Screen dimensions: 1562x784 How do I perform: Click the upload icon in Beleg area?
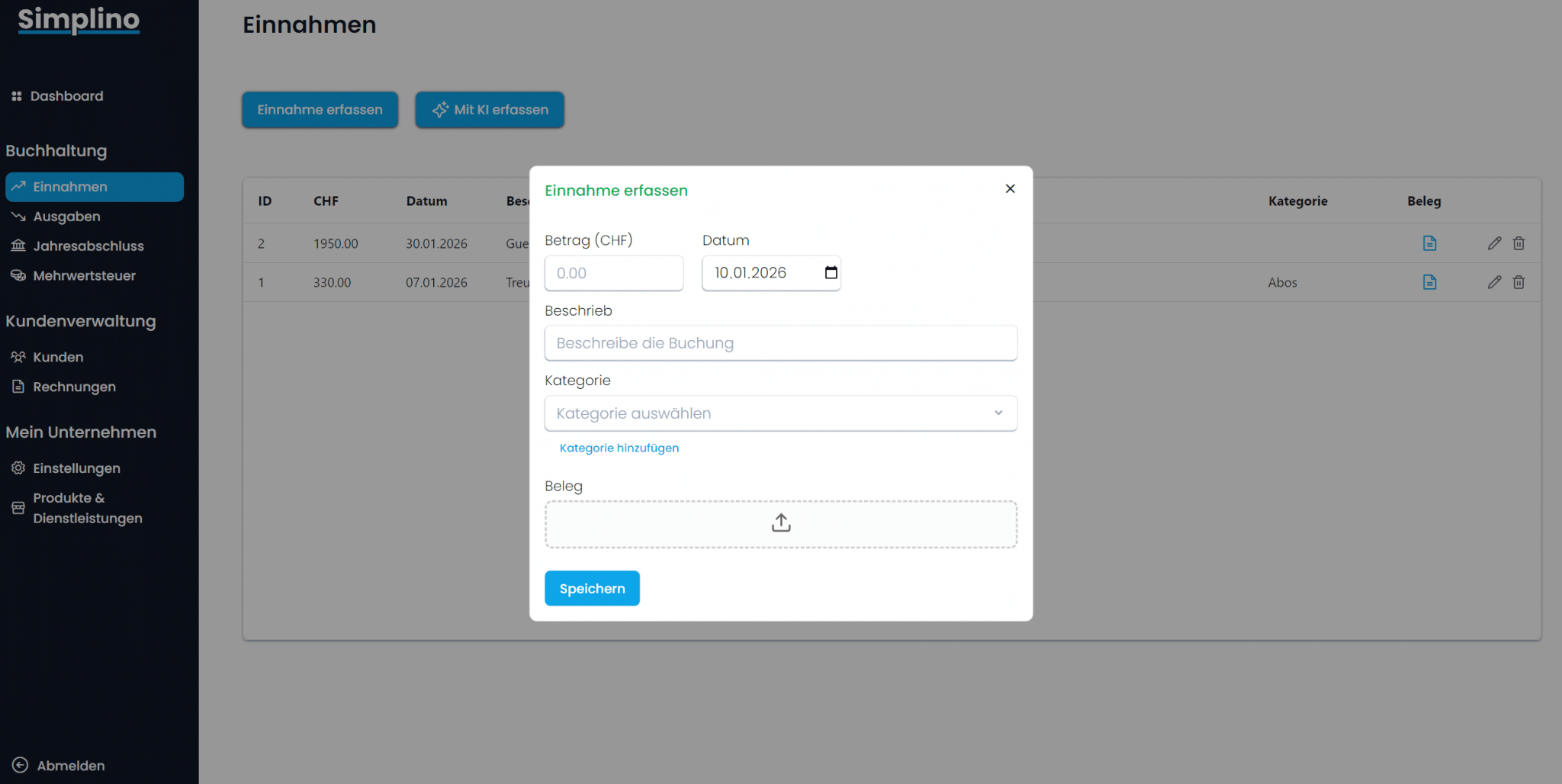pyautogui.click(x=780, y=523)
